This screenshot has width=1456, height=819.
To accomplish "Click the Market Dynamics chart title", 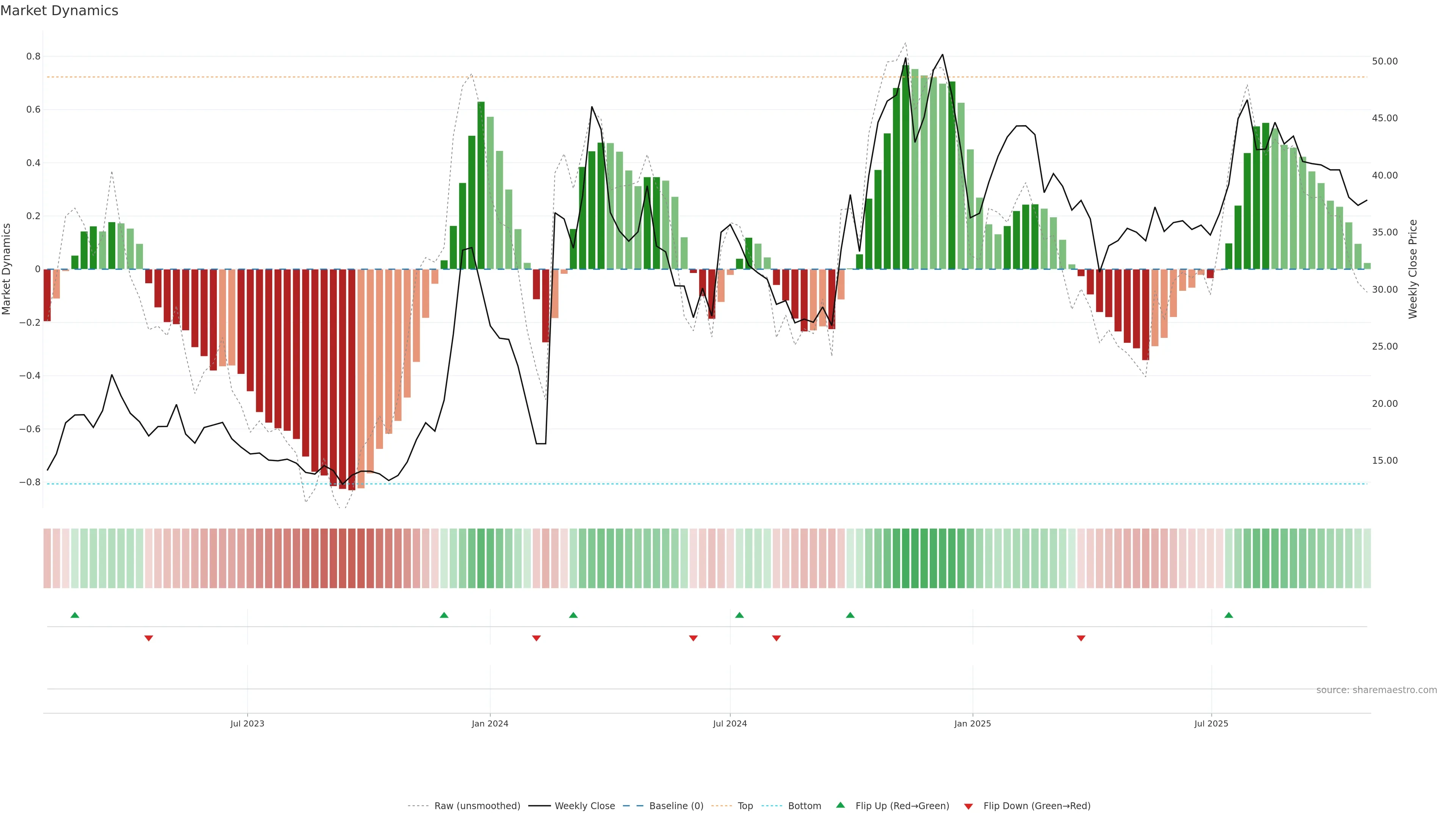I will 60,11.
